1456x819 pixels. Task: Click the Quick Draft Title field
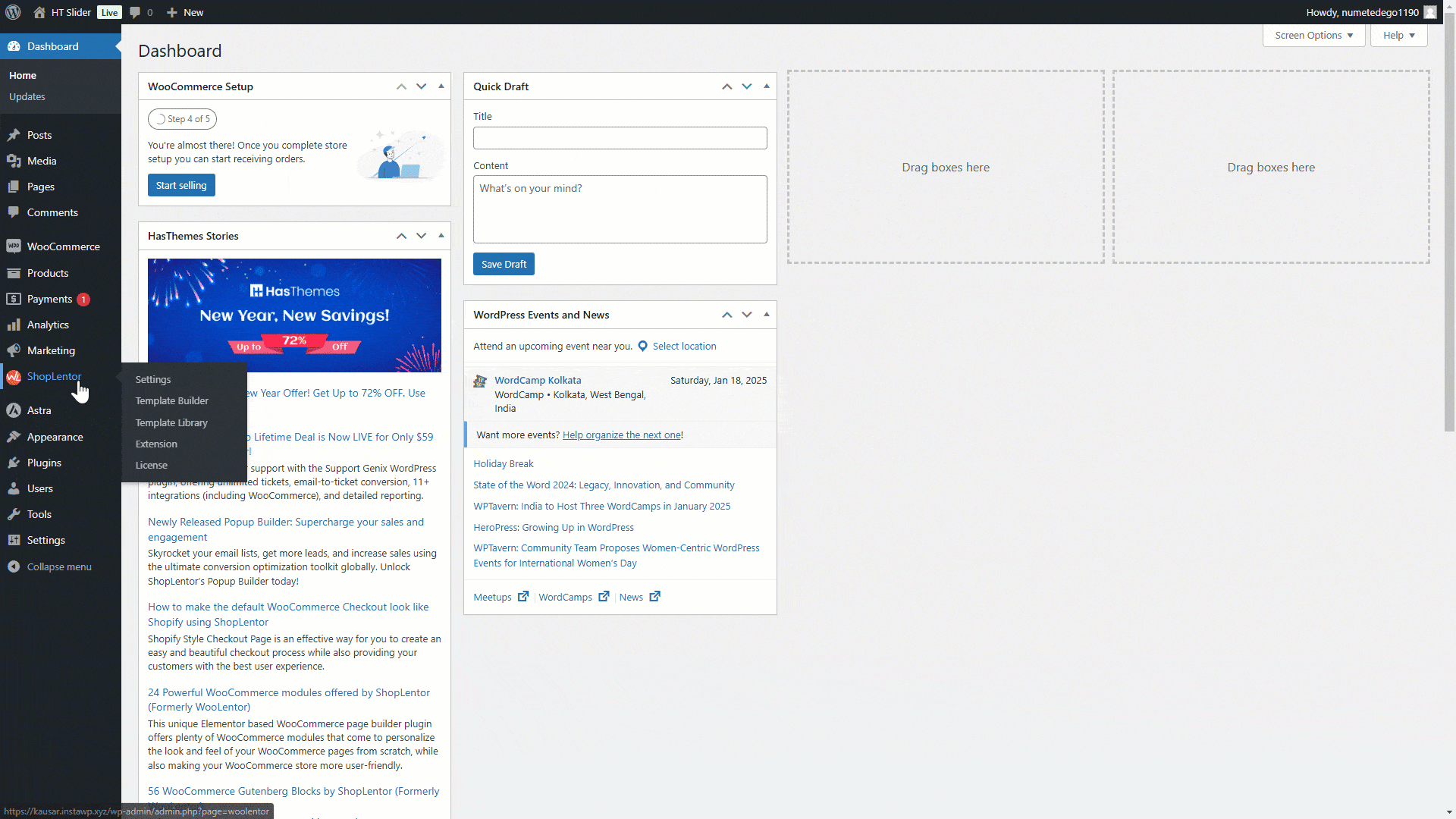point(620,138)
